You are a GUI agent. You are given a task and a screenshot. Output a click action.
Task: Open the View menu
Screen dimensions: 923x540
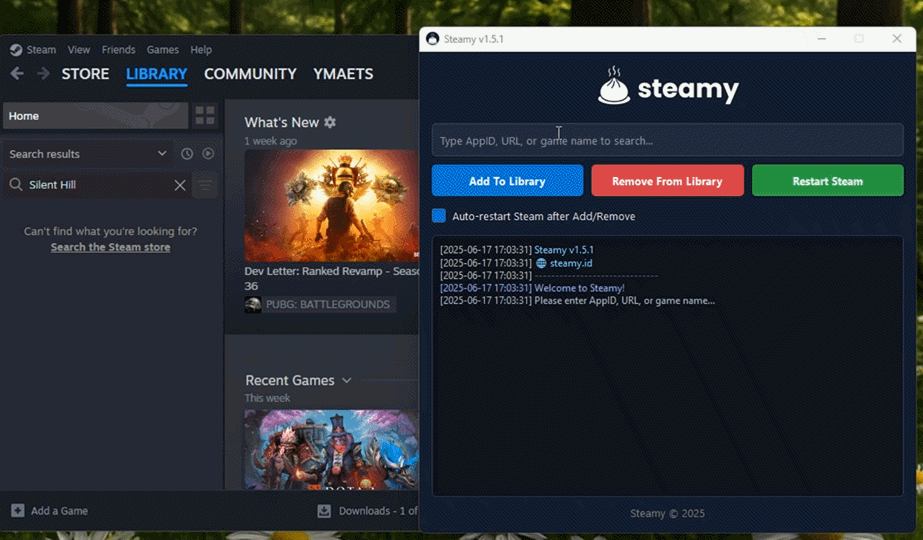[x=78, y=50]
